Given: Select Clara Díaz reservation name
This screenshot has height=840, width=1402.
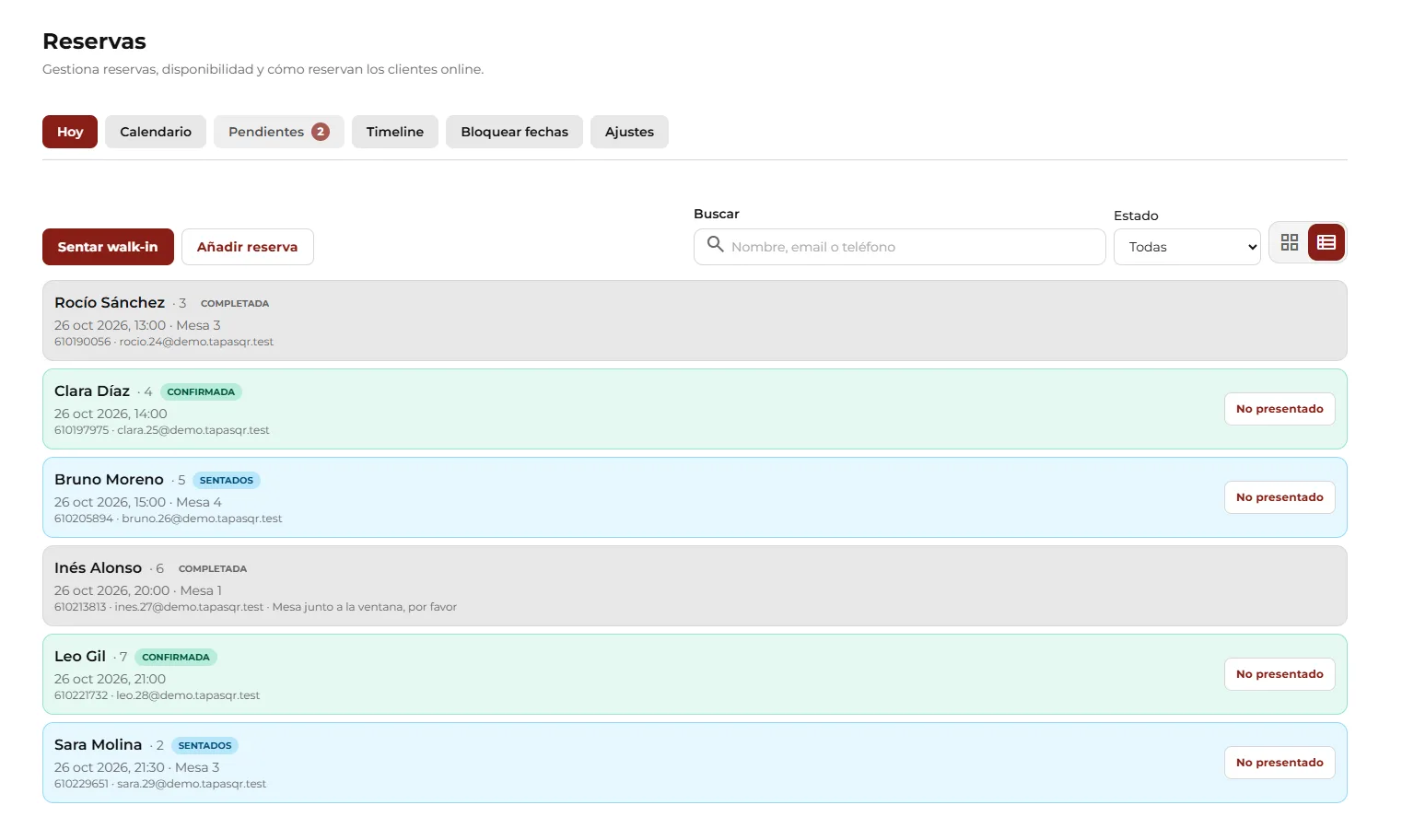Looking at the screenshot, I should pos(92,391).
